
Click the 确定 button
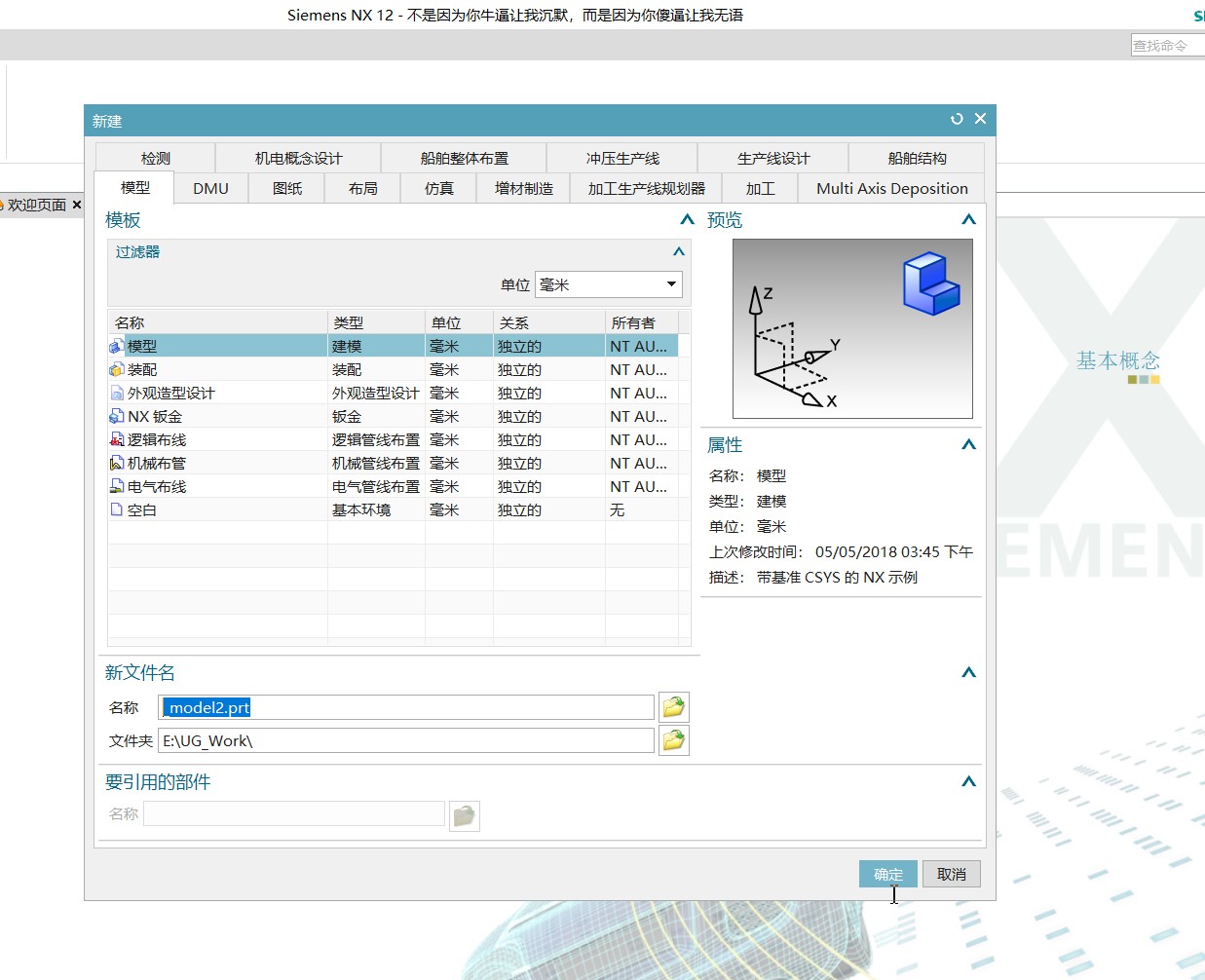[x=888, y=874]
